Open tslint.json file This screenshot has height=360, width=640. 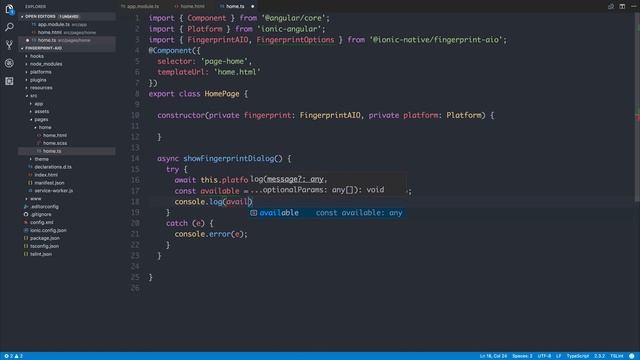pos(41,254)
